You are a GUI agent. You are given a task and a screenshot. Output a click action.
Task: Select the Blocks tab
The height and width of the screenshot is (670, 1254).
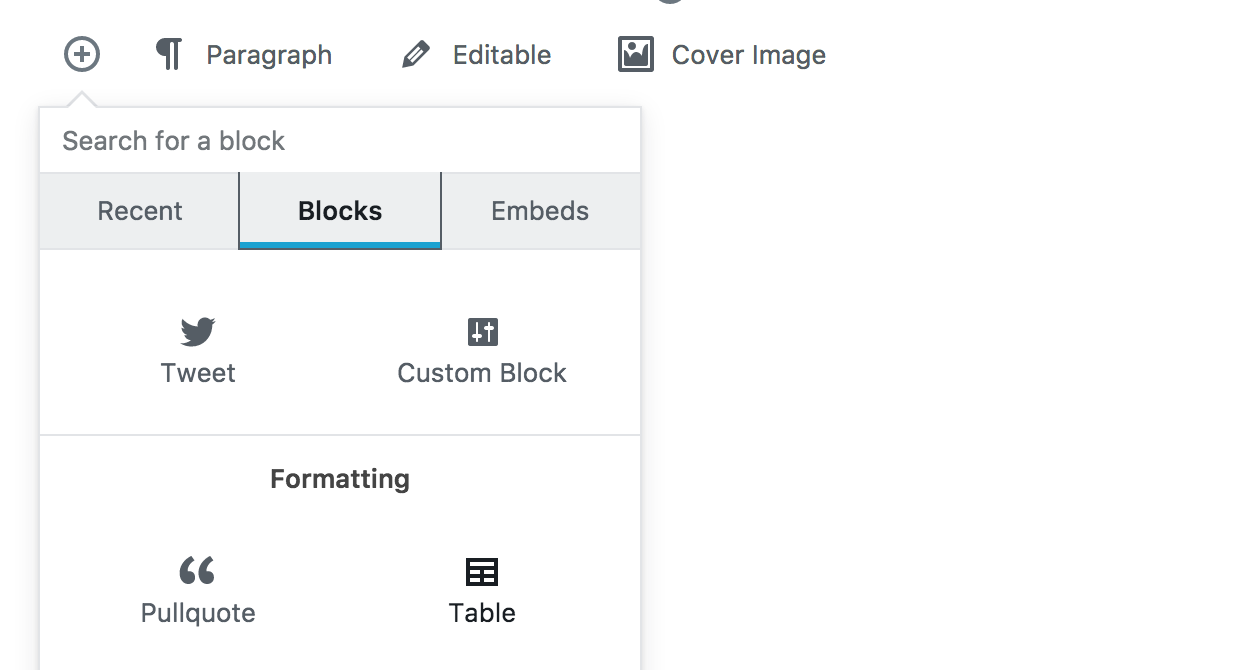click(339, 211)
